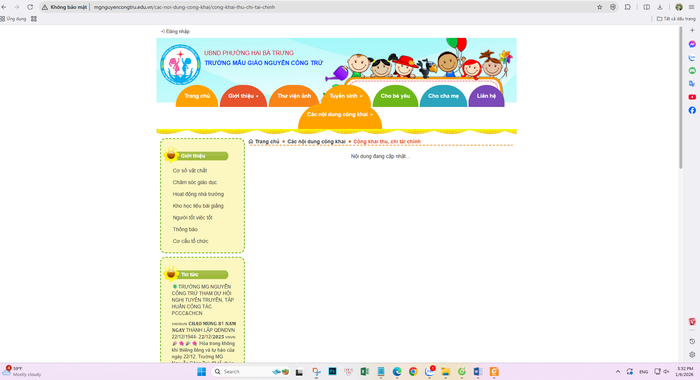Open File Explorer from the taskbar

click(446, 372)
